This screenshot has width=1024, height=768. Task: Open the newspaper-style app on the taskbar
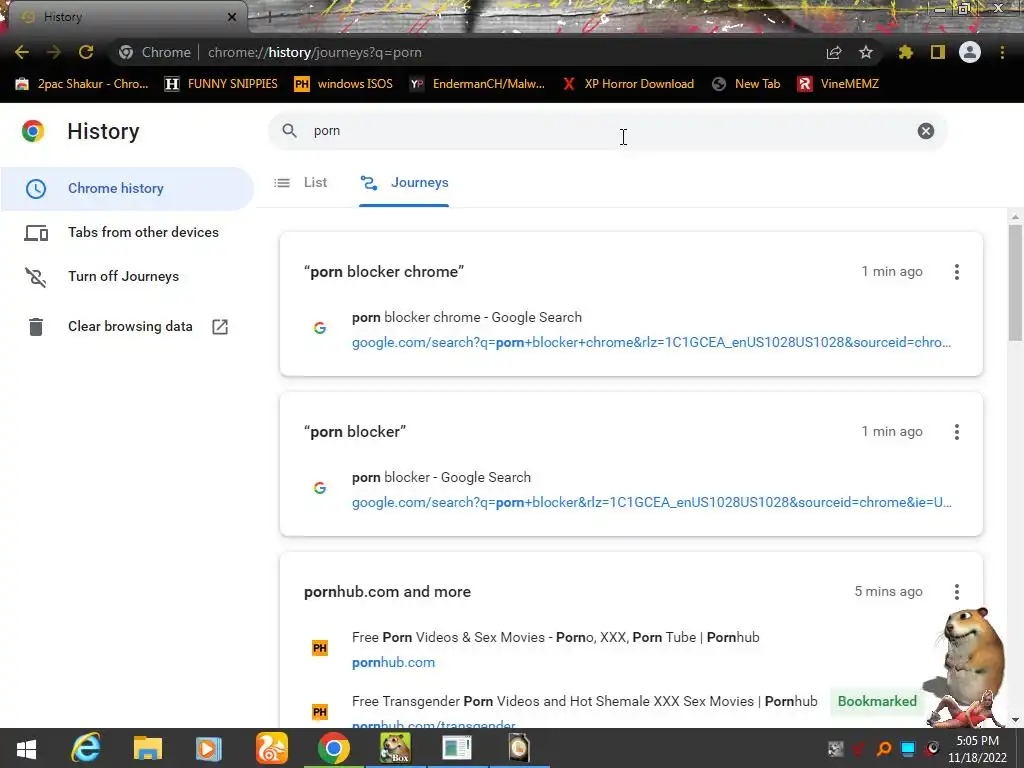pyautogui.click(x=456, y=748)
